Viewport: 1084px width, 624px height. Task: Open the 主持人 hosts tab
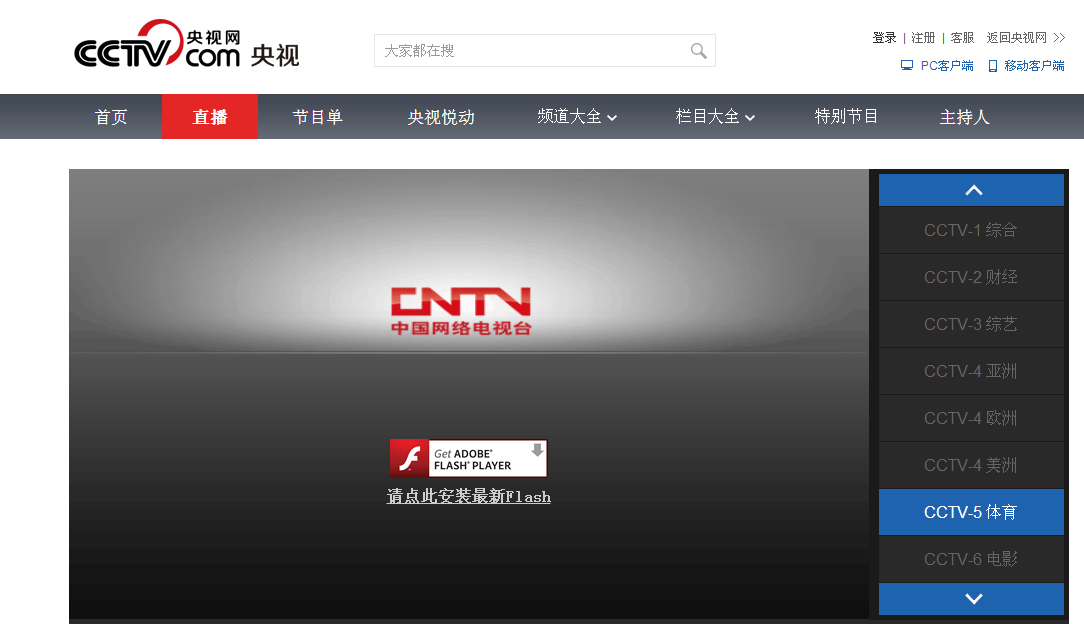point(964,117)
